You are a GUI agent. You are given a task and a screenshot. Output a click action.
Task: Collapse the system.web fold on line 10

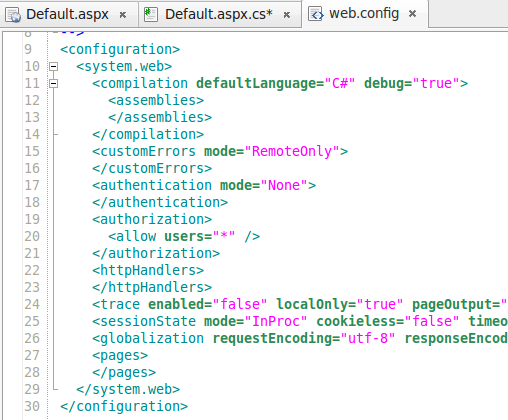point(53,67)
